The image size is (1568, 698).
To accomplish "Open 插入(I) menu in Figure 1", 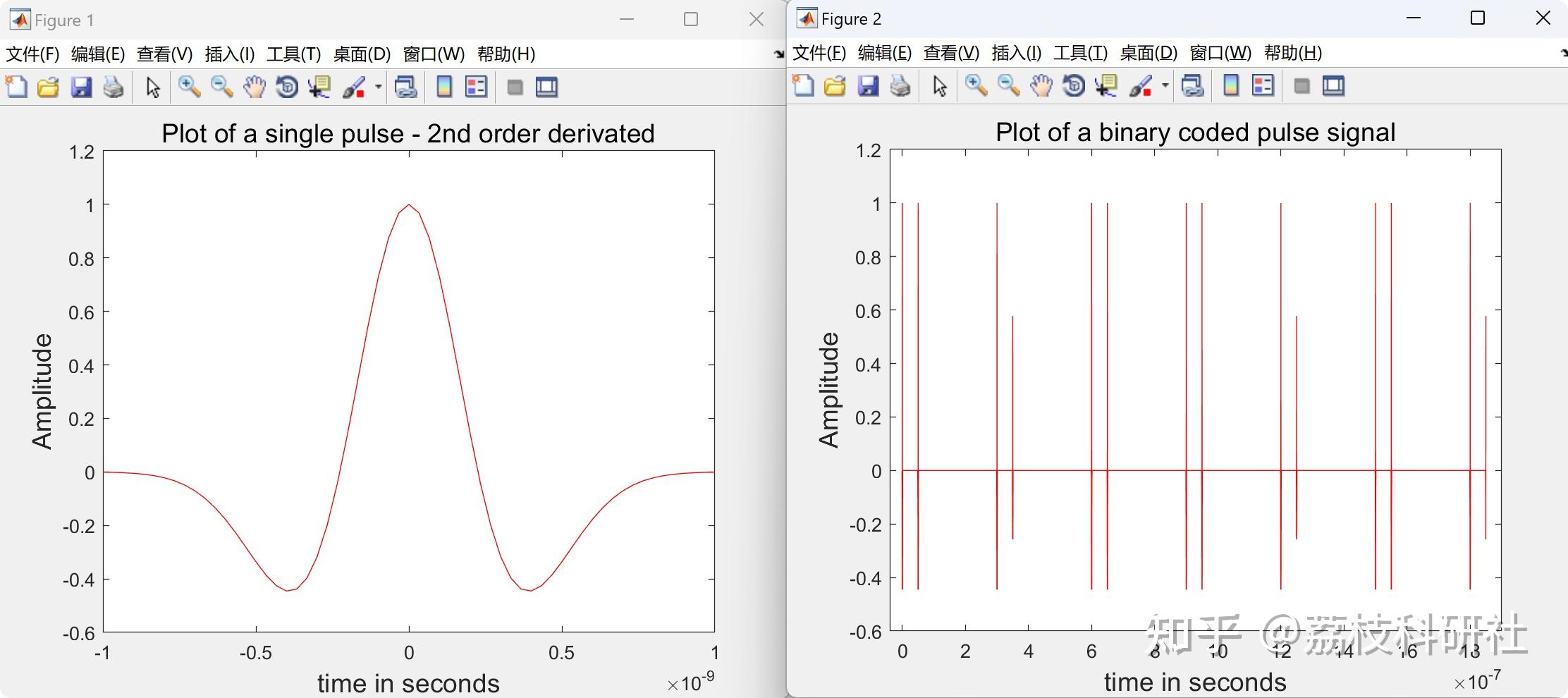I will click(x=230, y=54).
